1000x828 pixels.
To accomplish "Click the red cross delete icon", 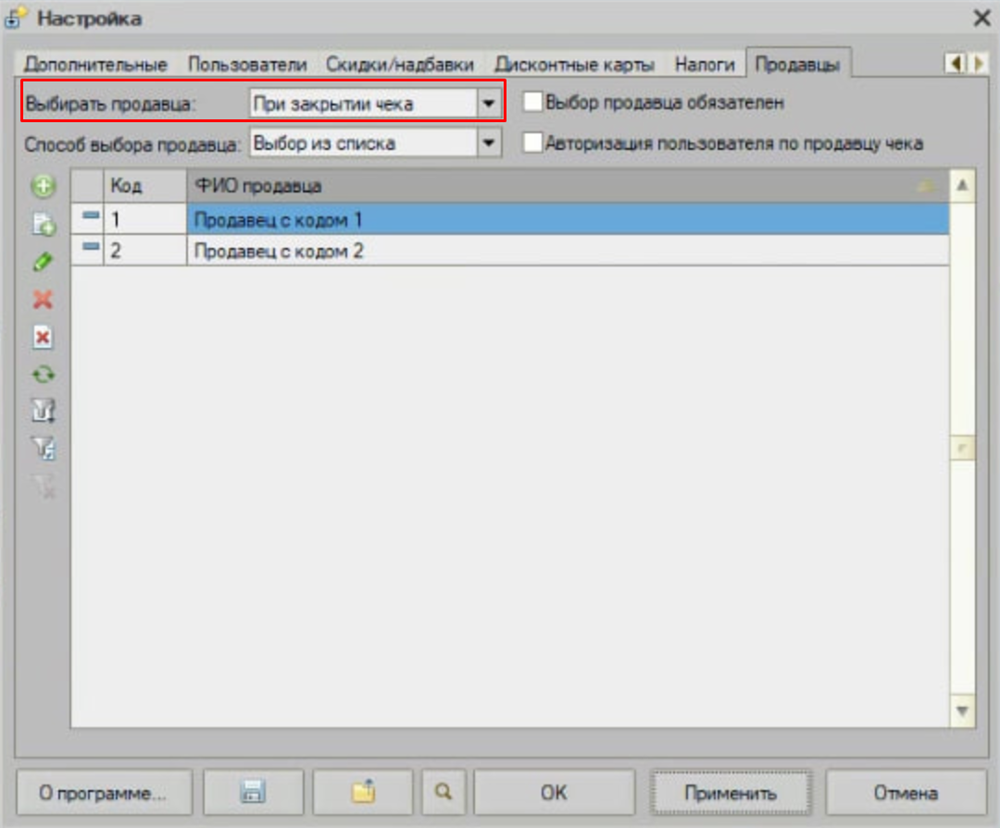I will coord(43,299).
